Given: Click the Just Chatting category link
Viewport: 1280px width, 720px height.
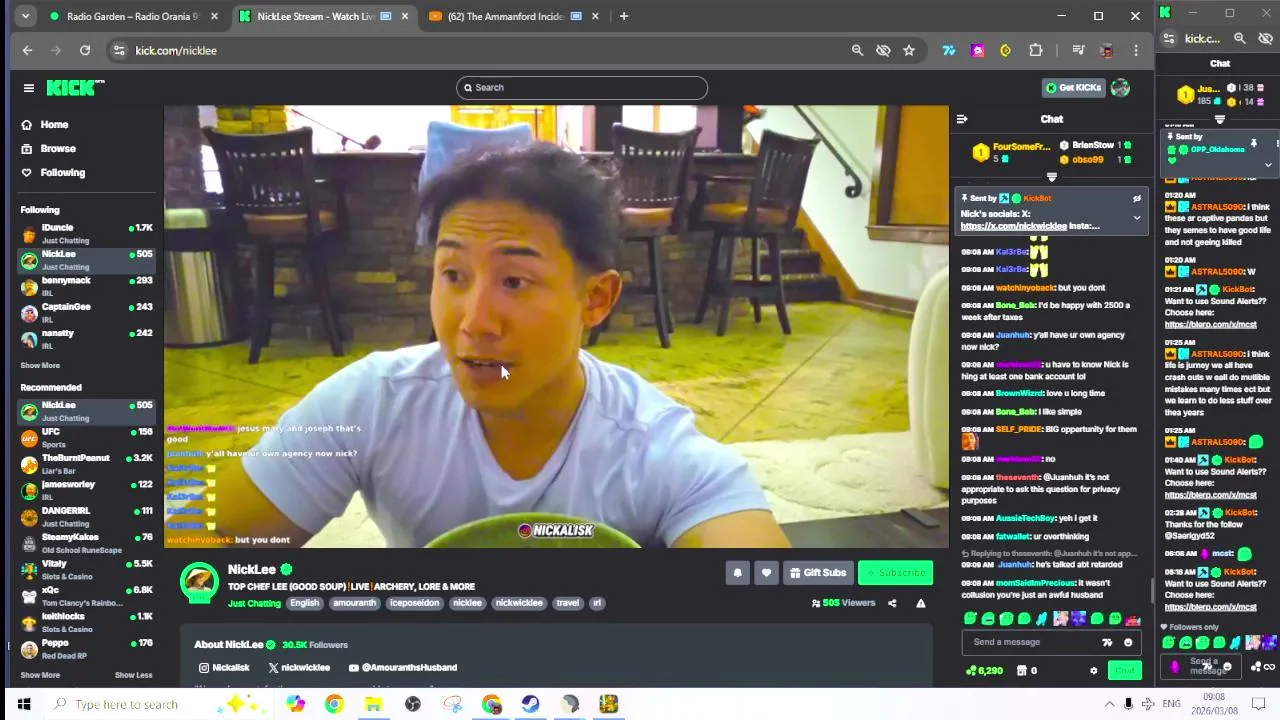Looking at the screenshot, I should (254, 604).
